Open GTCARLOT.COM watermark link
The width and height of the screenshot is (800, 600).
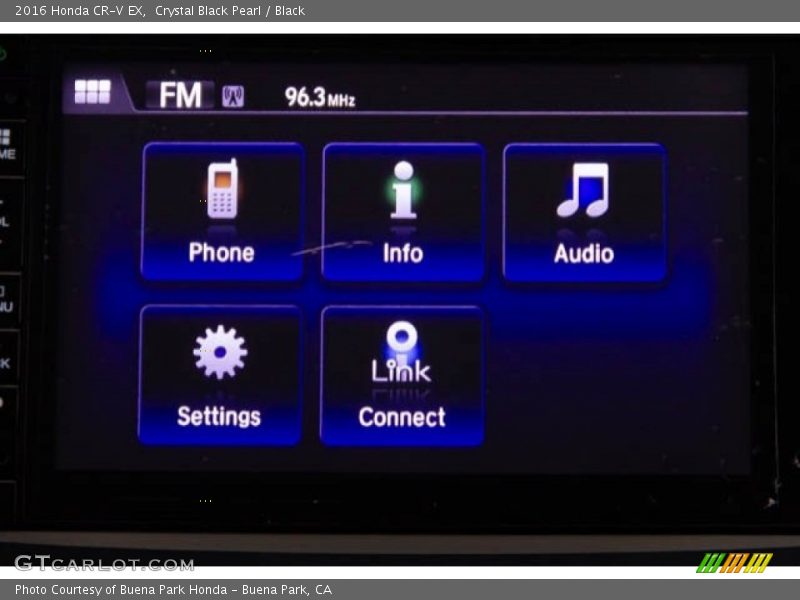tap(105, 564)
